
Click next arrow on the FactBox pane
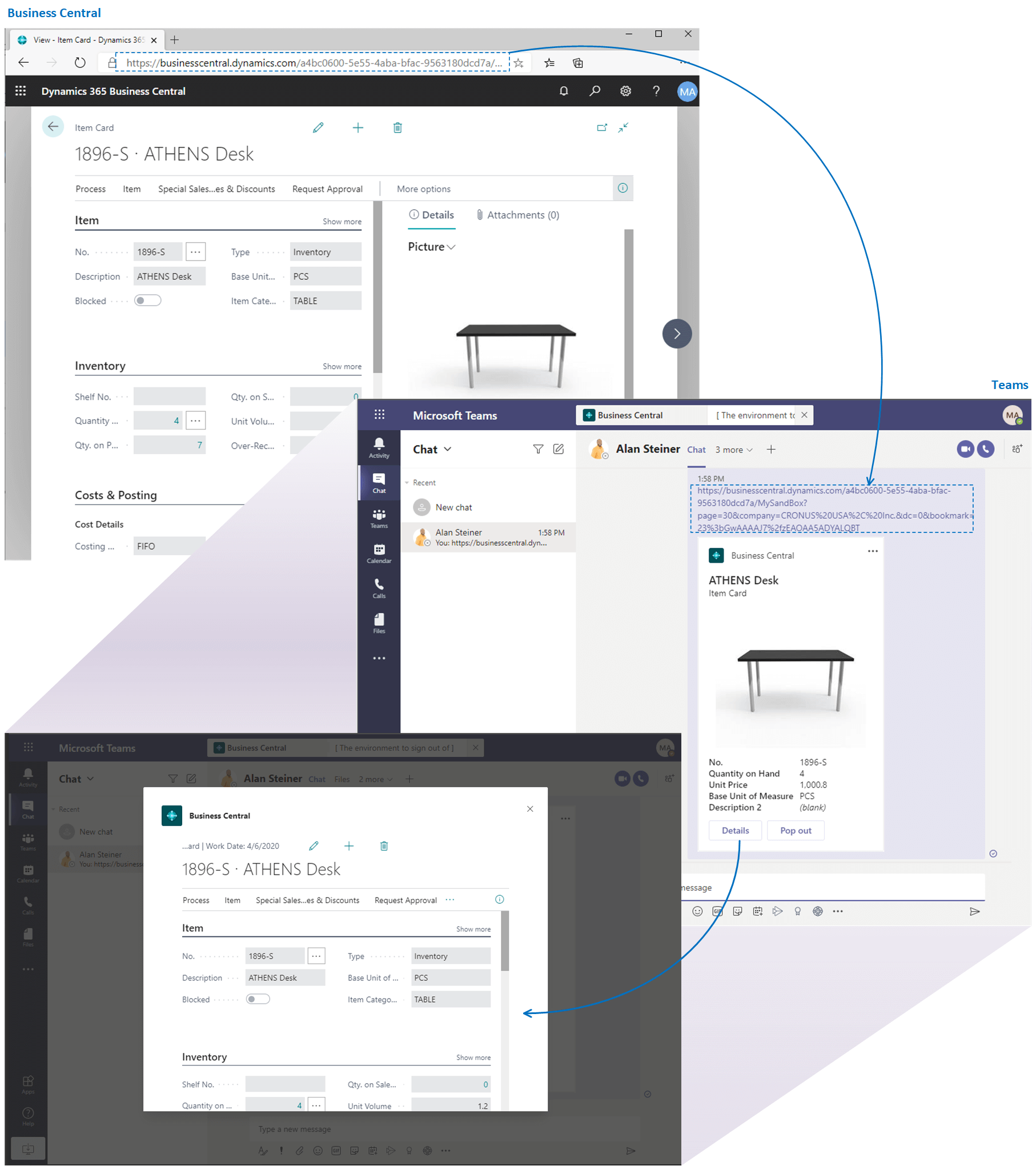[677, 334]
